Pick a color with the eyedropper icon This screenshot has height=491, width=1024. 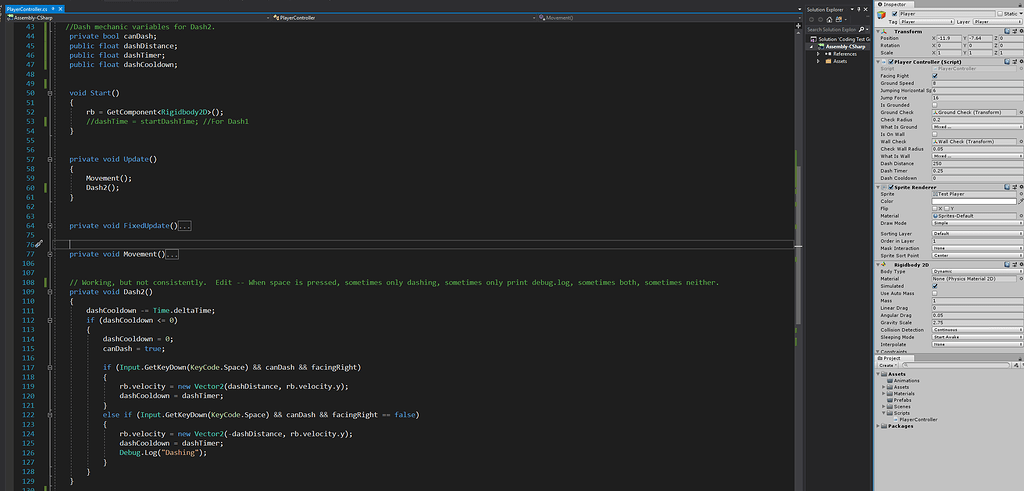click(1020, 201)
